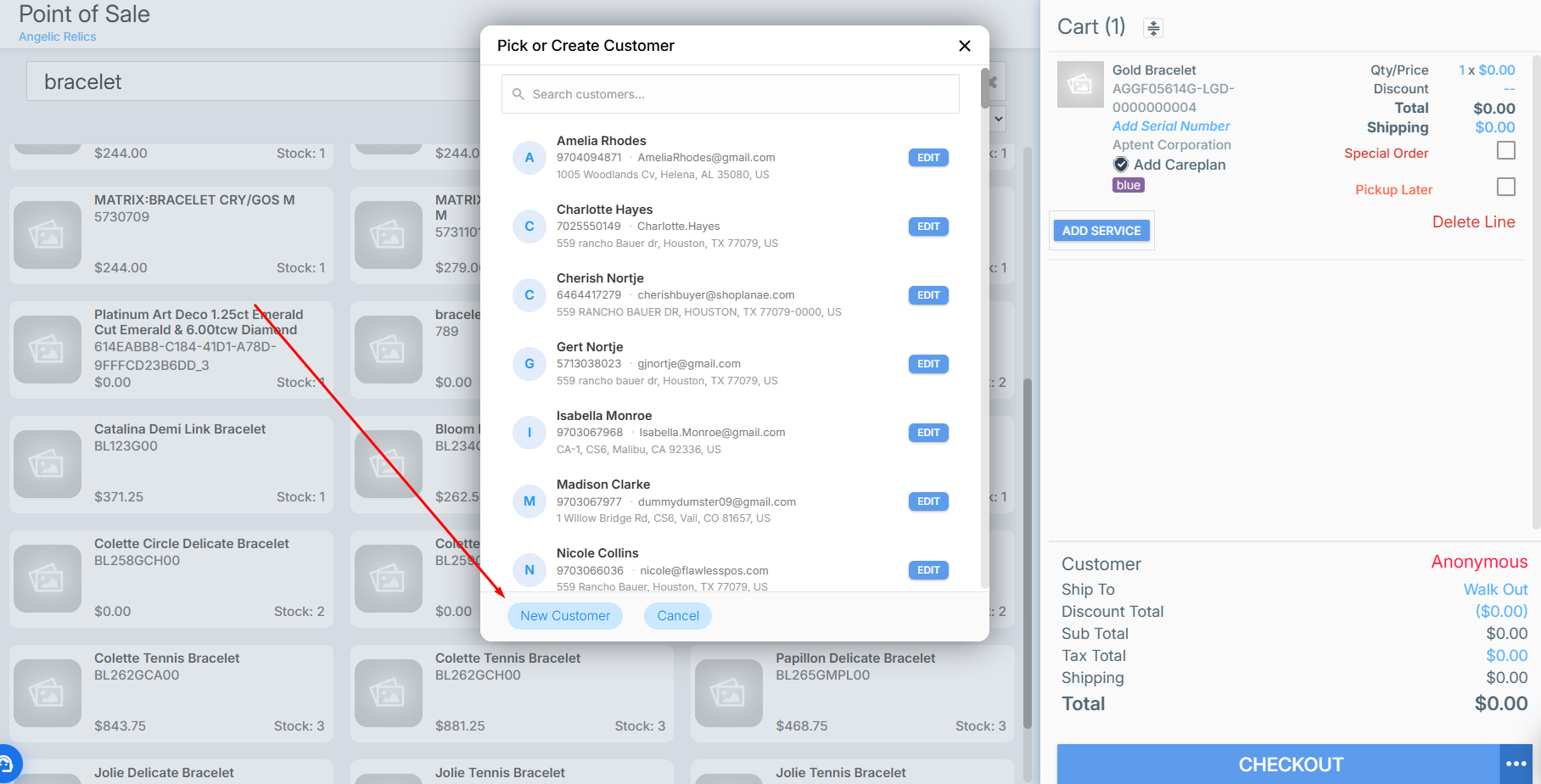The image size is (1541, 784).
Task: Cancel the customer picker dialog
Action: pyautogui.click(x=678, y=616)
